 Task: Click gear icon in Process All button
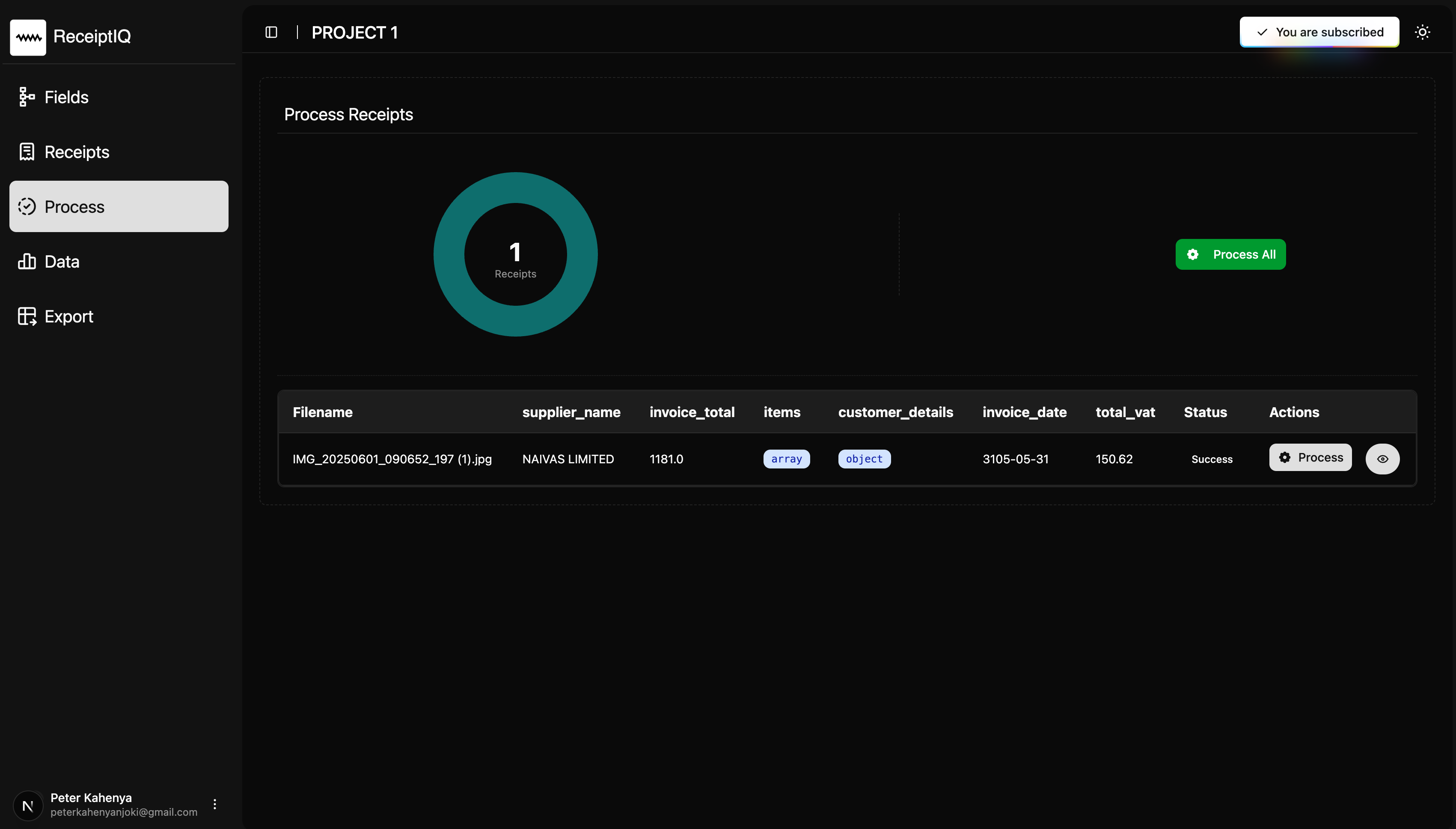1192,254
